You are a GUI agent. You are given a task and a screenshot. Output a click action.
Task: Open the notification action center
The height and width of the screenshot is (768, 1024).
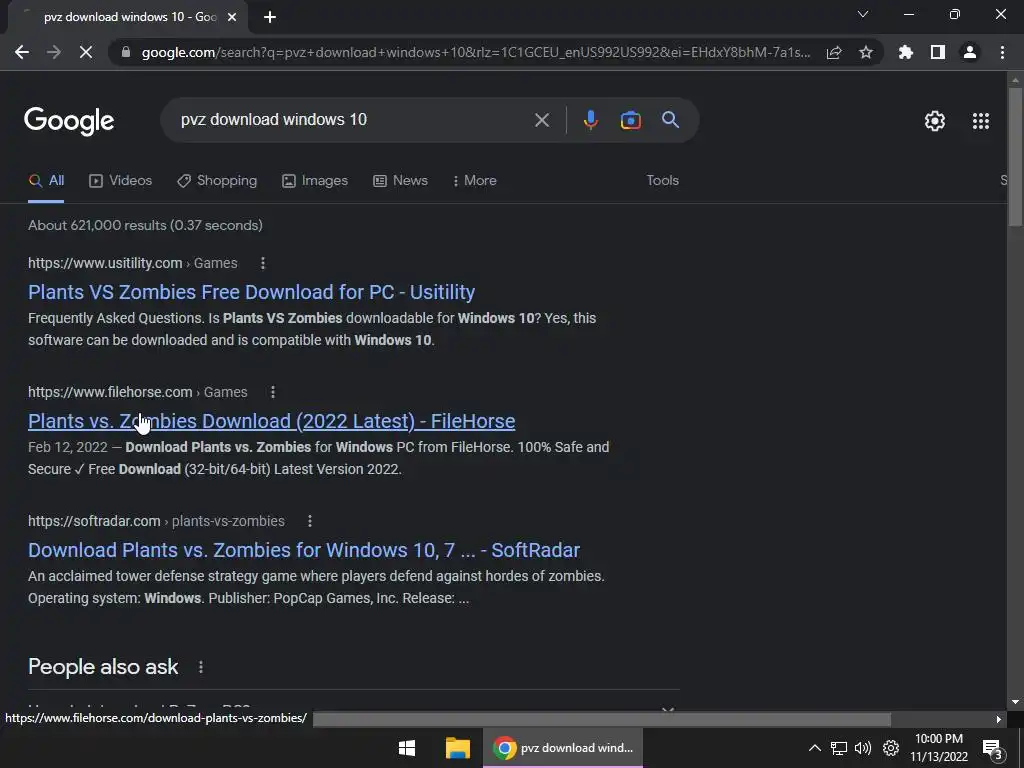tap(993, 749)
